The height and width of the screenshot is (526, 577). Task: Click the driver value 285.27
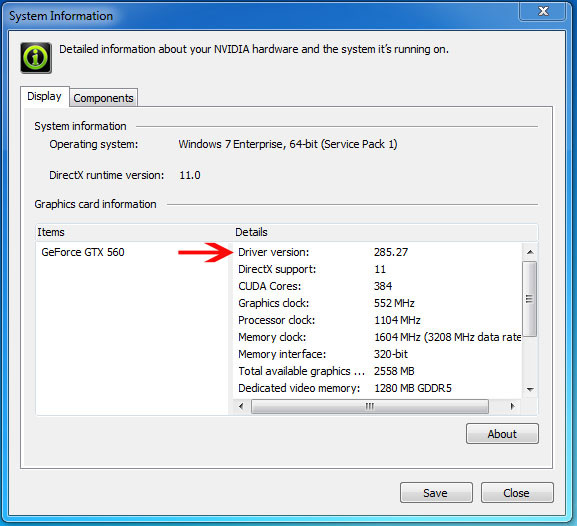pos(391,252)
